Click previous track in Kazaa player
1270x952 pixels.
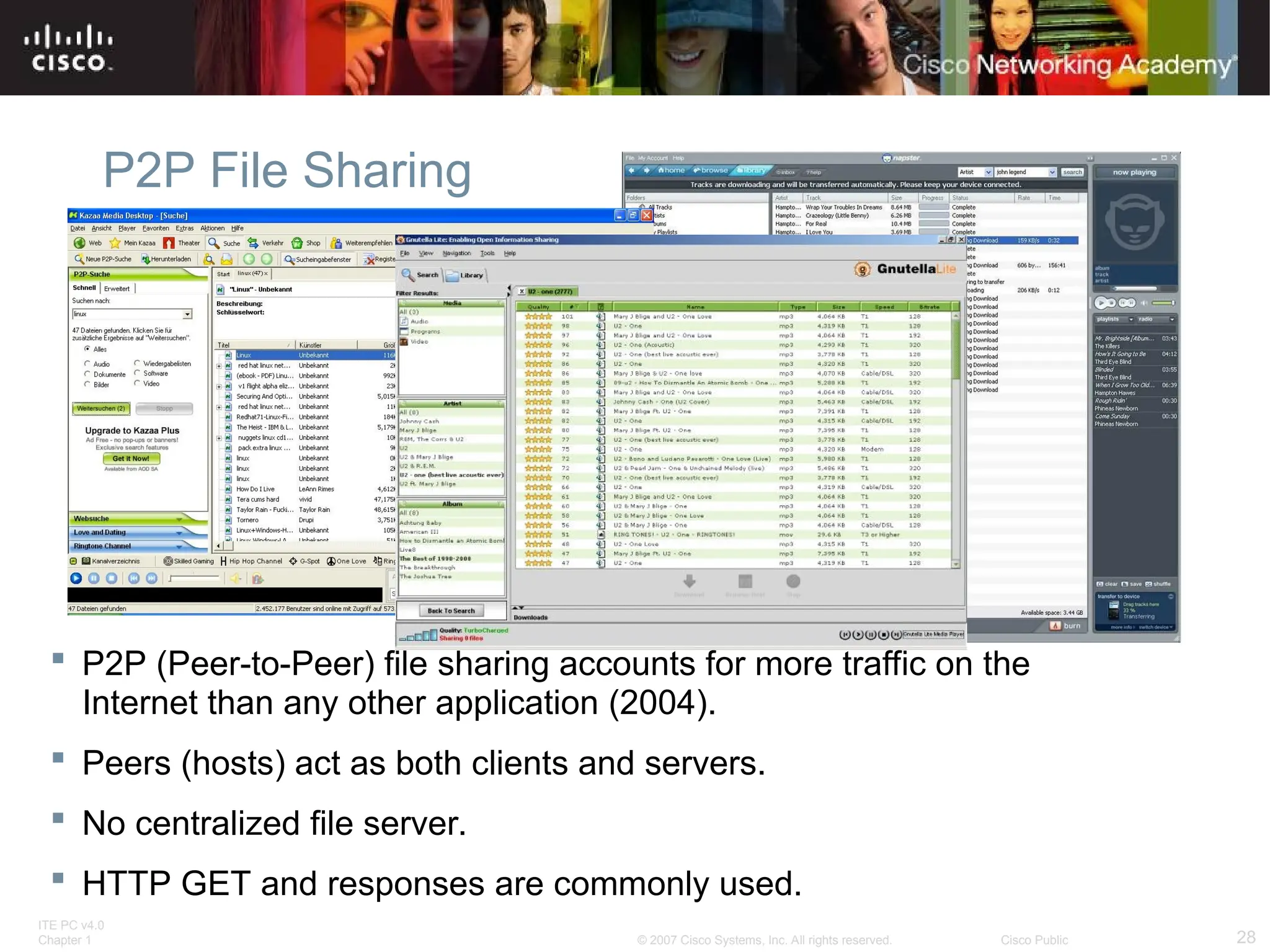(x=134, y=578)
